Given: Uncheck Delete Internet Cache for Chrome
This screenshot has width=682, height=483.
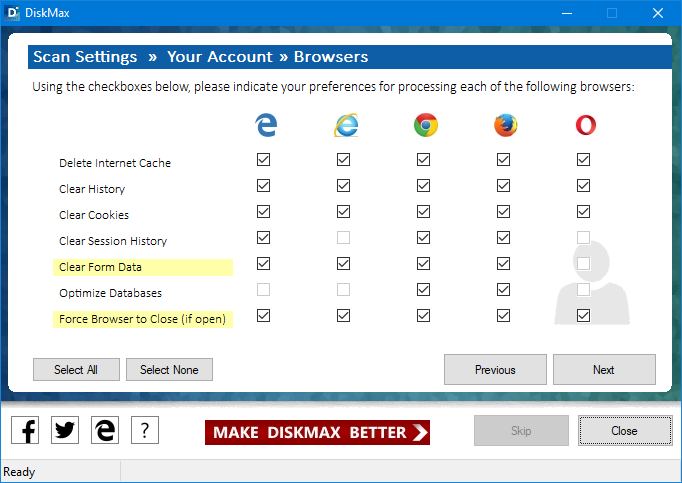Looking at the screenshot, I should point(423,160).
